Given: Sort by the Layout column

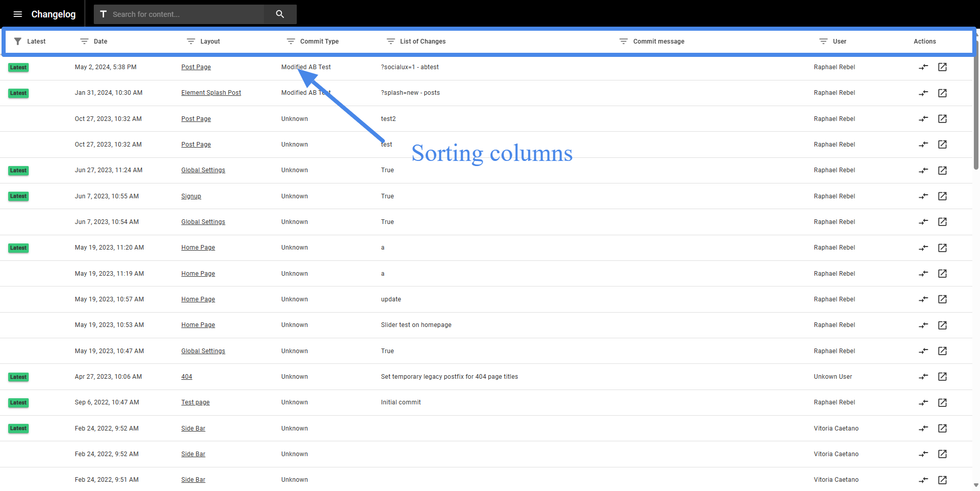Looking at the screenshot, I should 203,42.
